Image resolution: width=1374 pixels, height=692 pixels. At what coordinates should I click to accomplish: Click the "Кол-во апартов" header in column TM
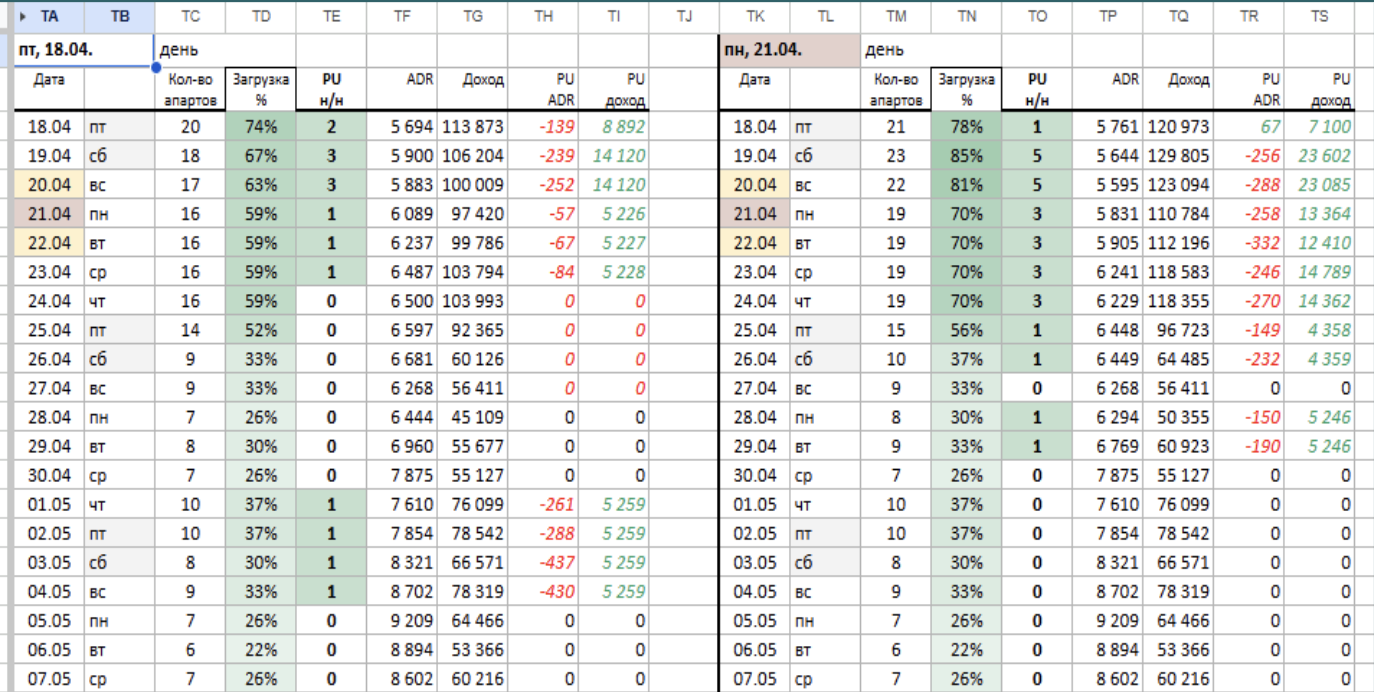click(x=895, y=89)
